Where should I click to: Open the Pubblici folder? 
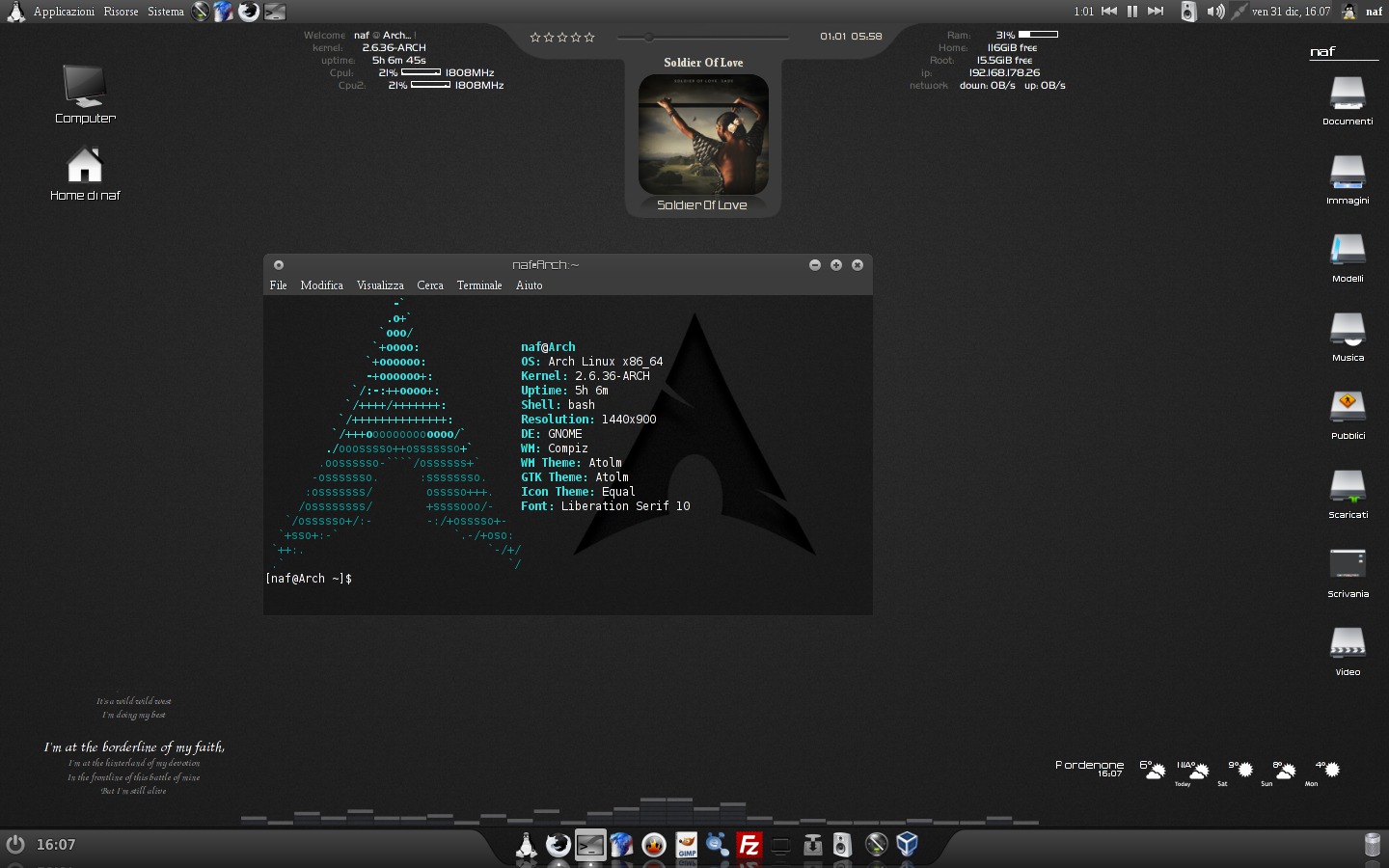(x=1348, y=415)
